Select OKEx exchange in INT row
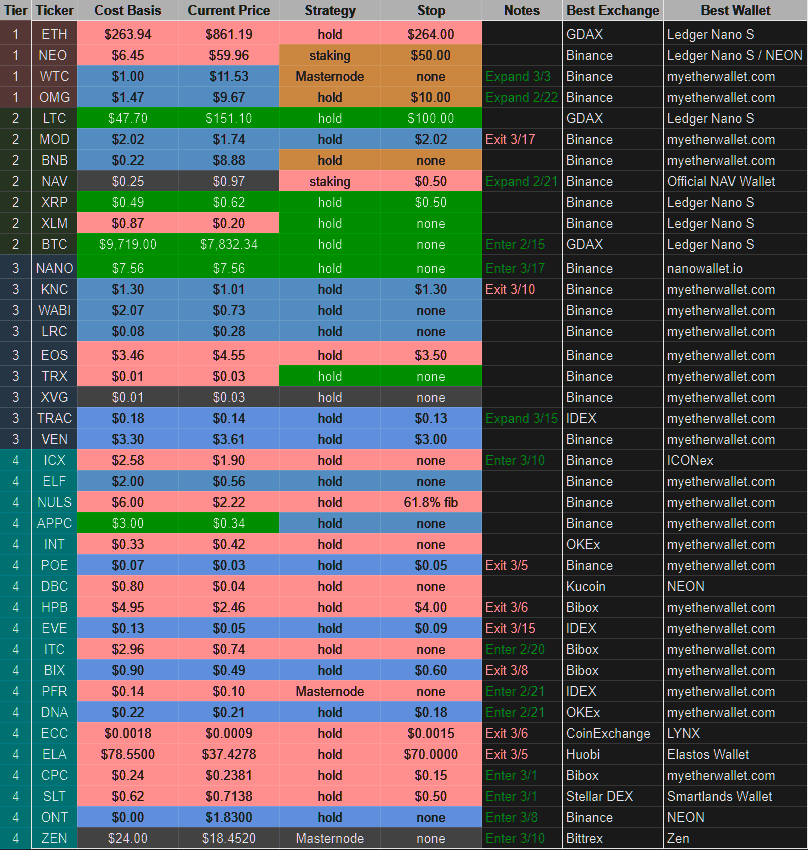Image resolution: width=808 pixels, height=850 pixels. pyautogui.click(x=612, y=544)
